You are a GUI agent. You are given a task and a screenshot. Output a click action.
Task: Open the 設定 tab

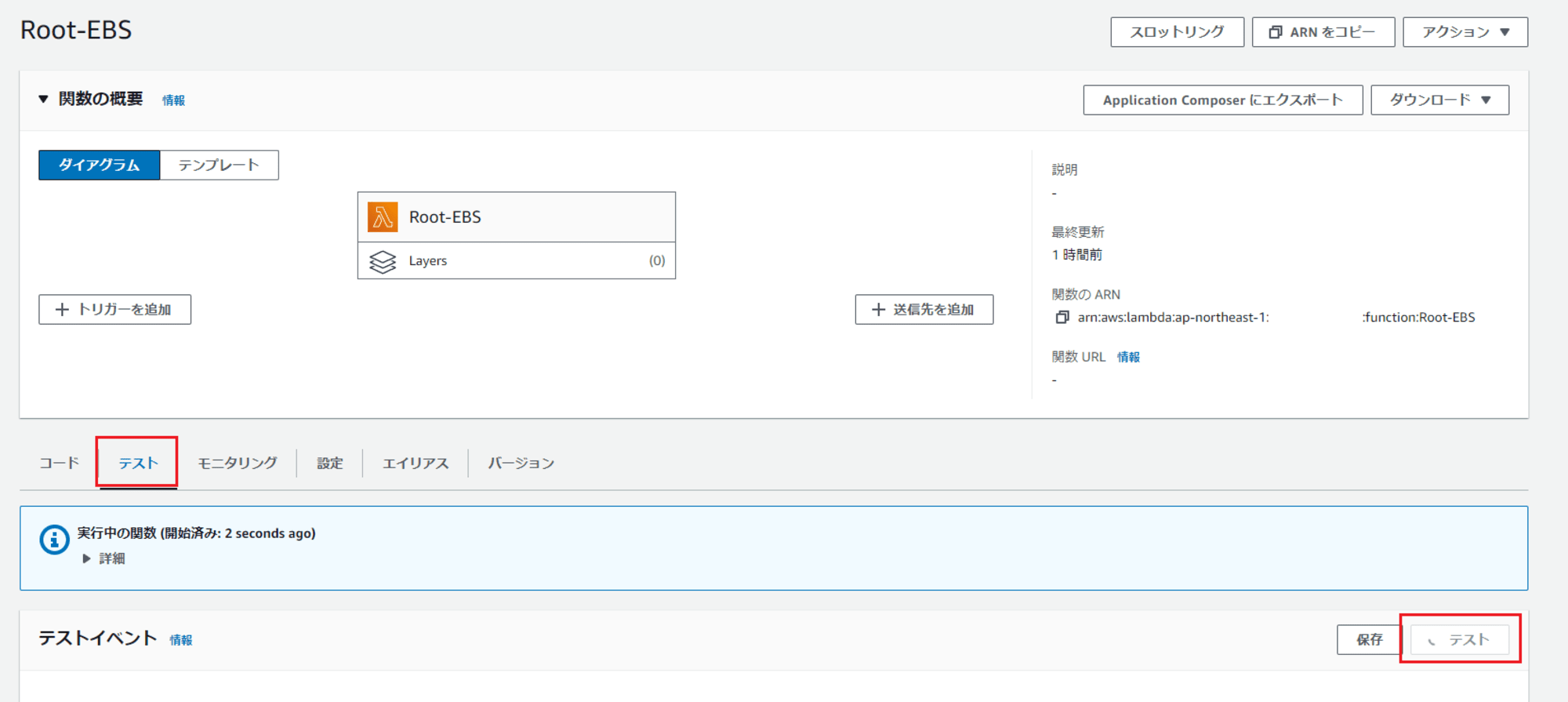coord(330,463)
